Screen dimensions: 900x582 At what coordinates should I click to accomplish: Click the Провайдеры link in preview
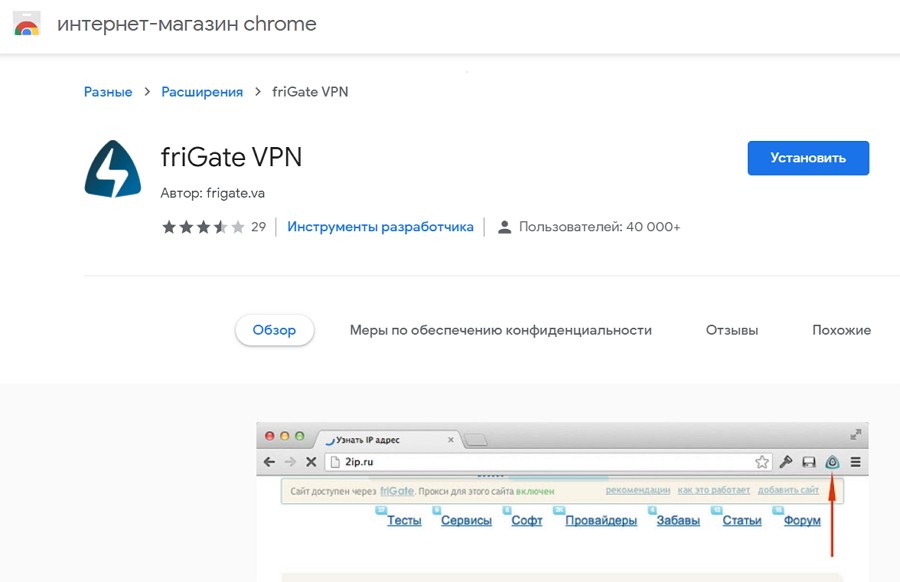[x=601, y=520]
